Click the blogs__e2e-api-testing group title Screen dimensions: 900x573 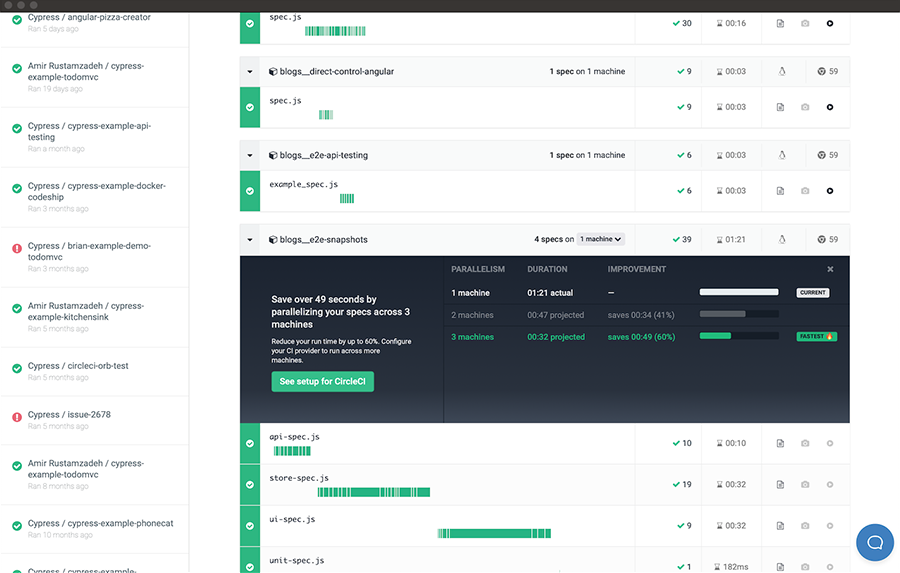324,155
